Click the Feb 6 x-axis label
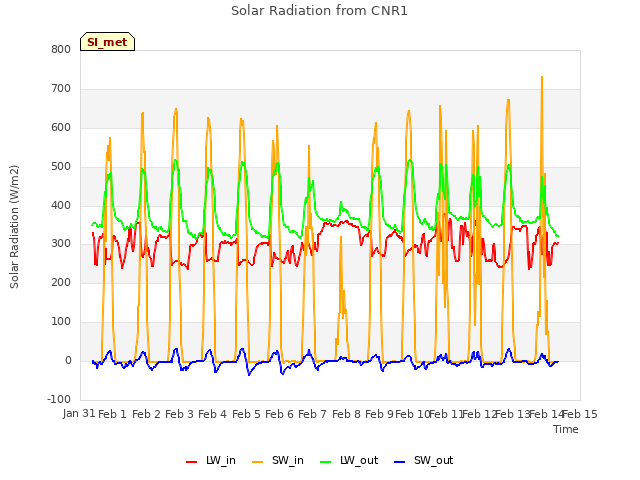 279,414
